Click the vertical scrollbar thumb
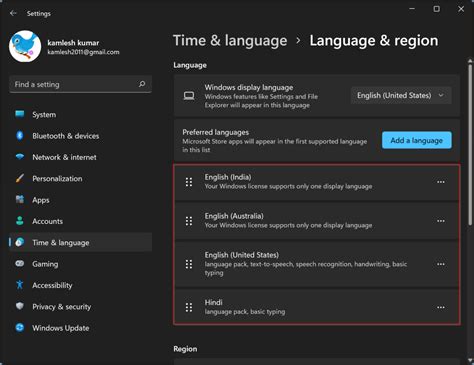Viewport: 474px width, 365px height. [x=470, y=144]
